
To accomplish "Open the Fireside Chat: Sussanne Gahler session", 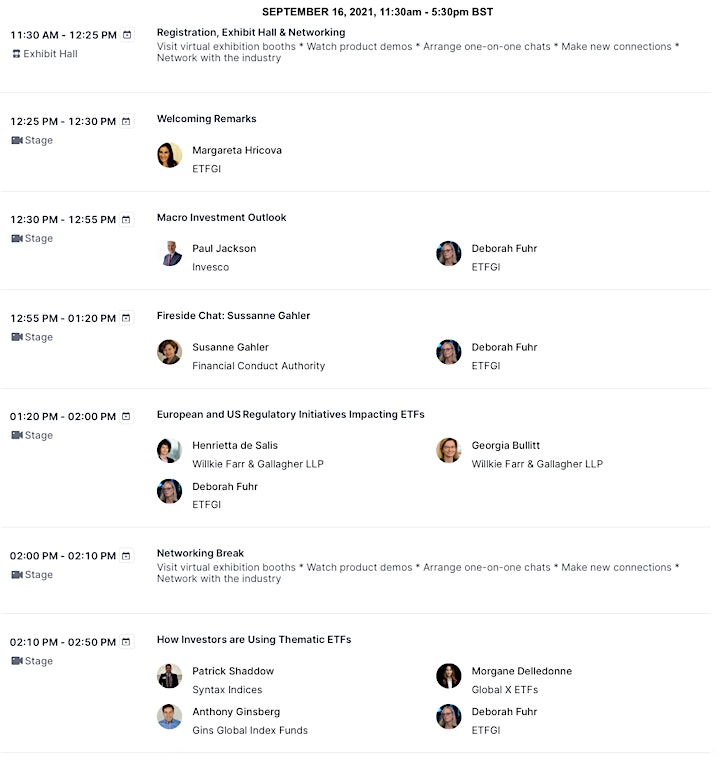I will click(x=233, y=316).
